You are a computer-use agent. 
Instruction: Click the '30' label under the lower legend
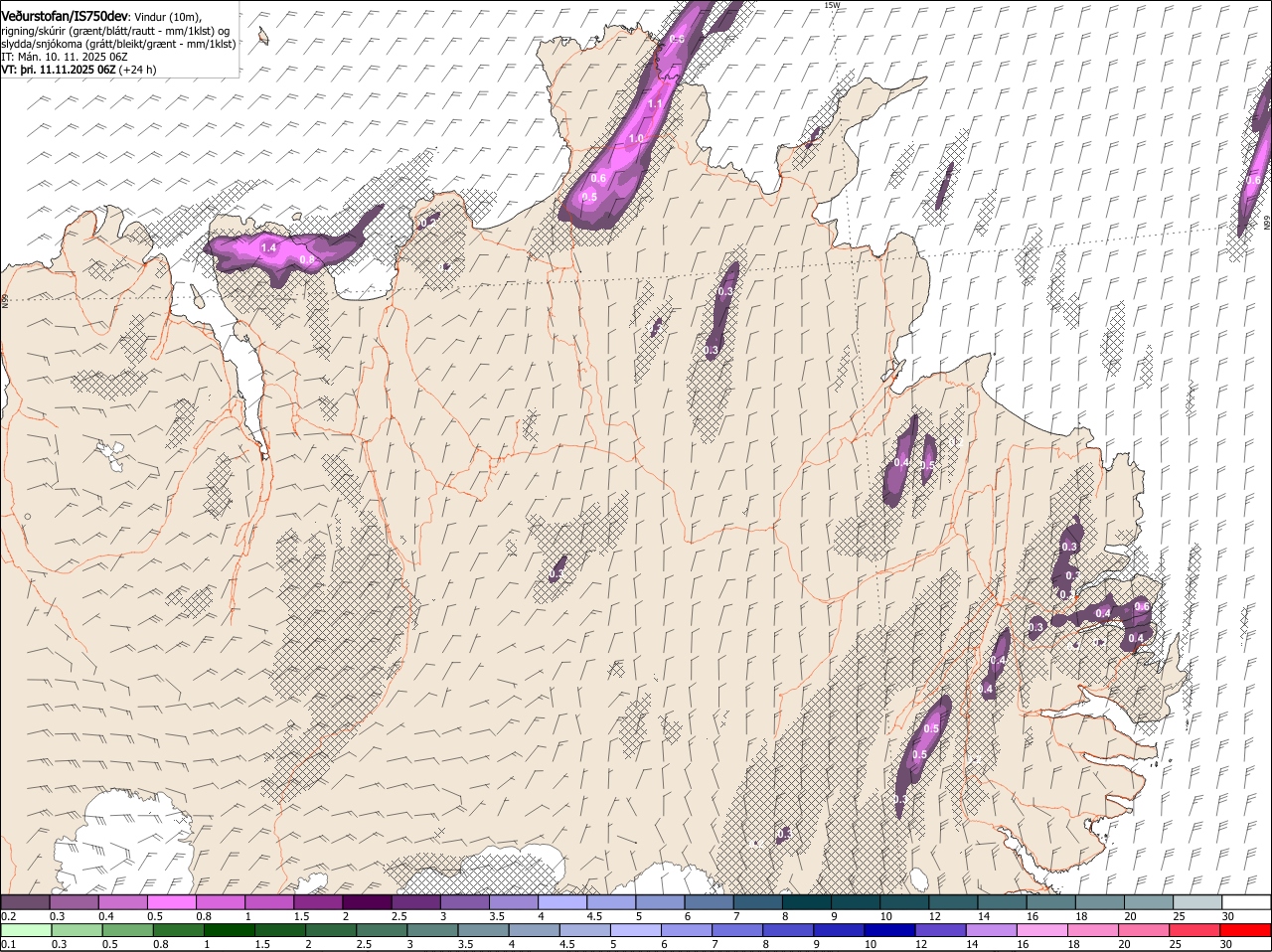tap(1225, 945)
